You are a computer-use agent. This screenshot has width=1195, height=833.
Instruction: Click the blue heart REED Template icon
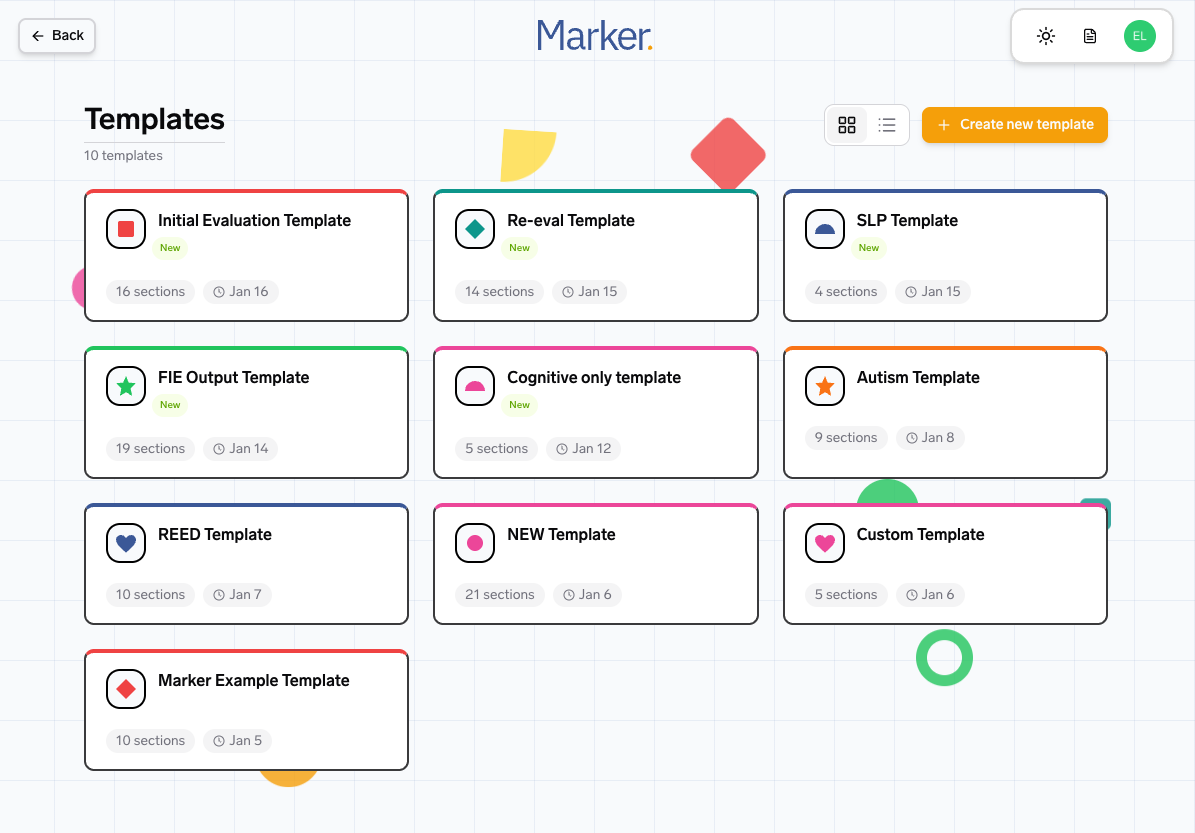click(x=126, y=544)
